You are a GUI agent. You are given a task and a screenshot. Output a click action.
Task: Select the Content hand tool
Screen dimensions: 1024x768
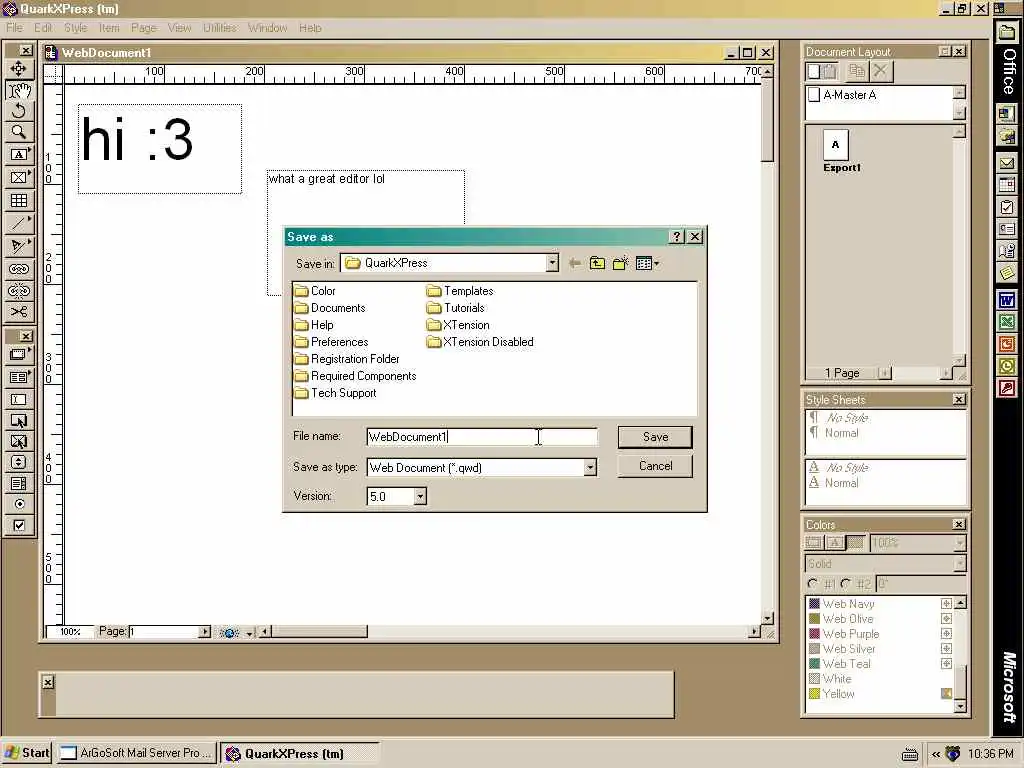pos(18,90)
